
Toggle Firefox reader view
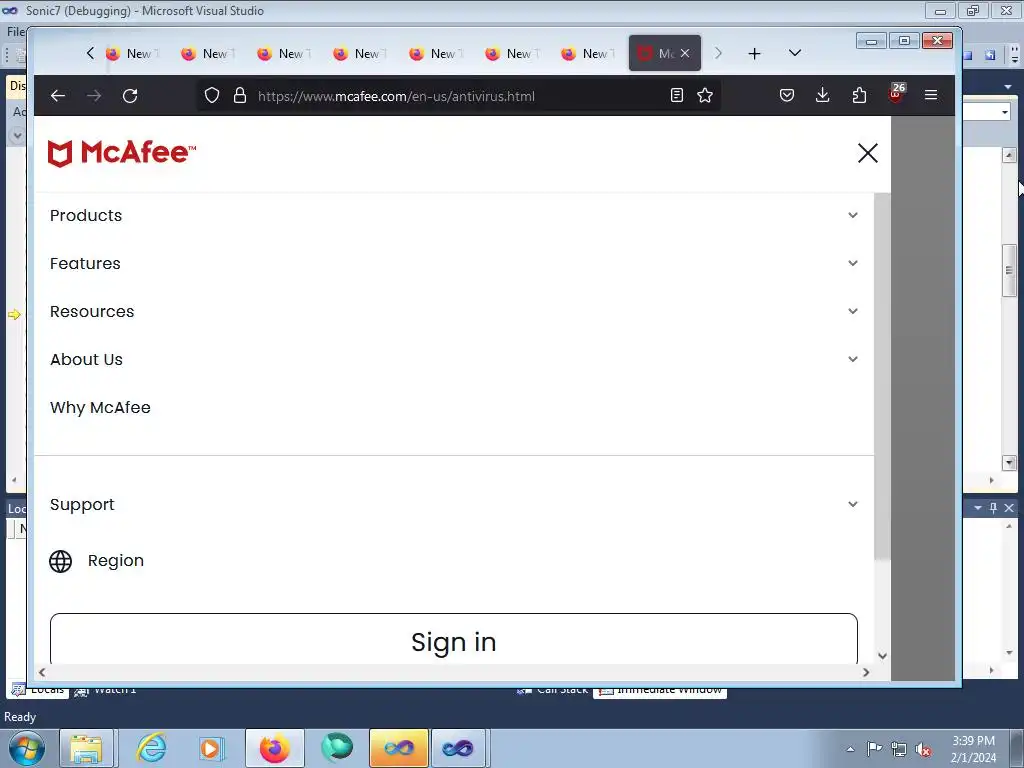click(677, 95)
